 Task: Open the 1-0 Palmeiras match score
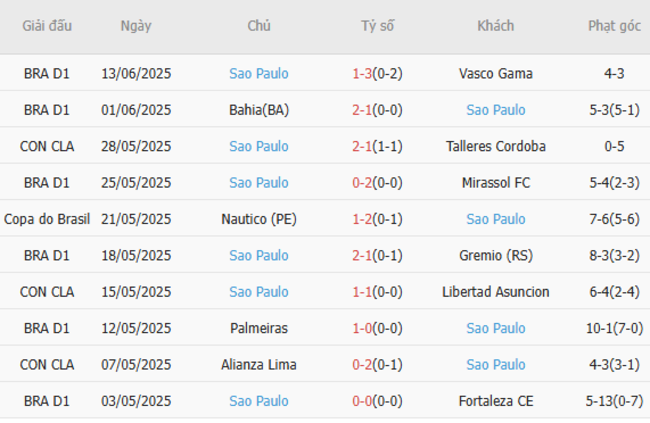[x=362, y=328]
